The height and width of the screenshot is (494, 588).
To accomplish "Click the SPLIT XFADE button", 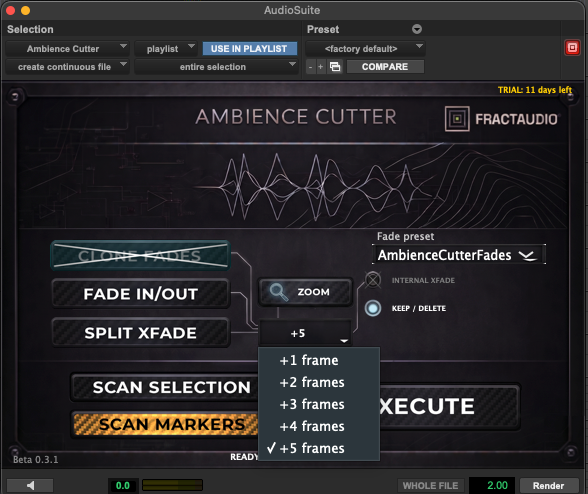I will pyautogui.click(x=141, y=333).
